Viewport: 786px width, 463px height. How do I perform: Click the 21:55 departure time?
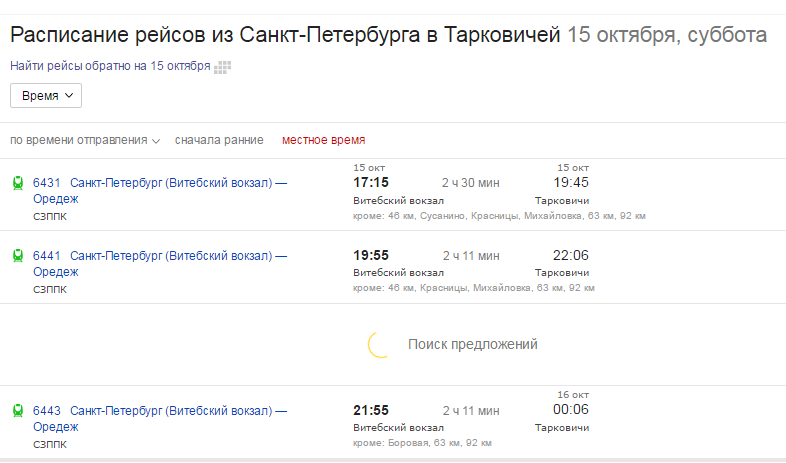pos(371,410)
